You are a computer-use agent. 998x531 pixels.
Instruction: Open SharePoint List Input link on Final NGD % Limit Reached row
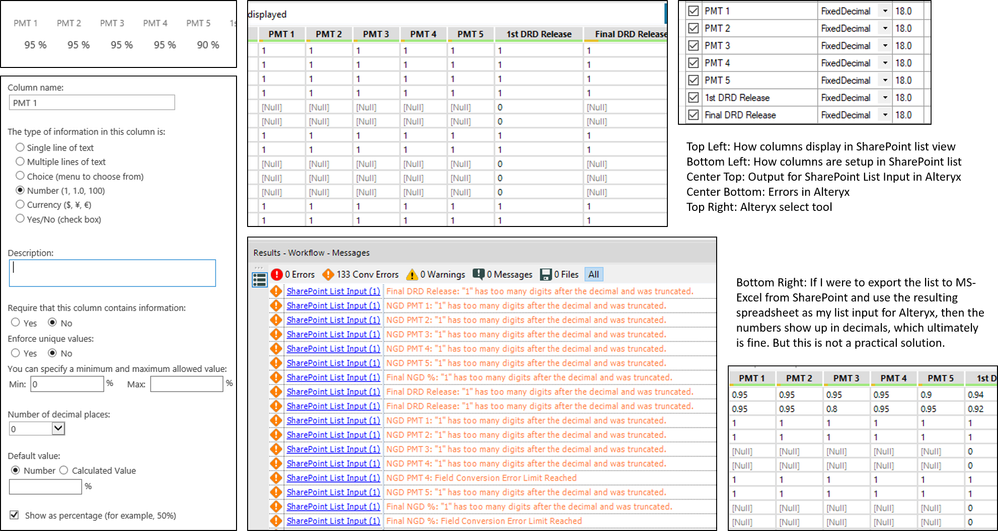point(334,521)
